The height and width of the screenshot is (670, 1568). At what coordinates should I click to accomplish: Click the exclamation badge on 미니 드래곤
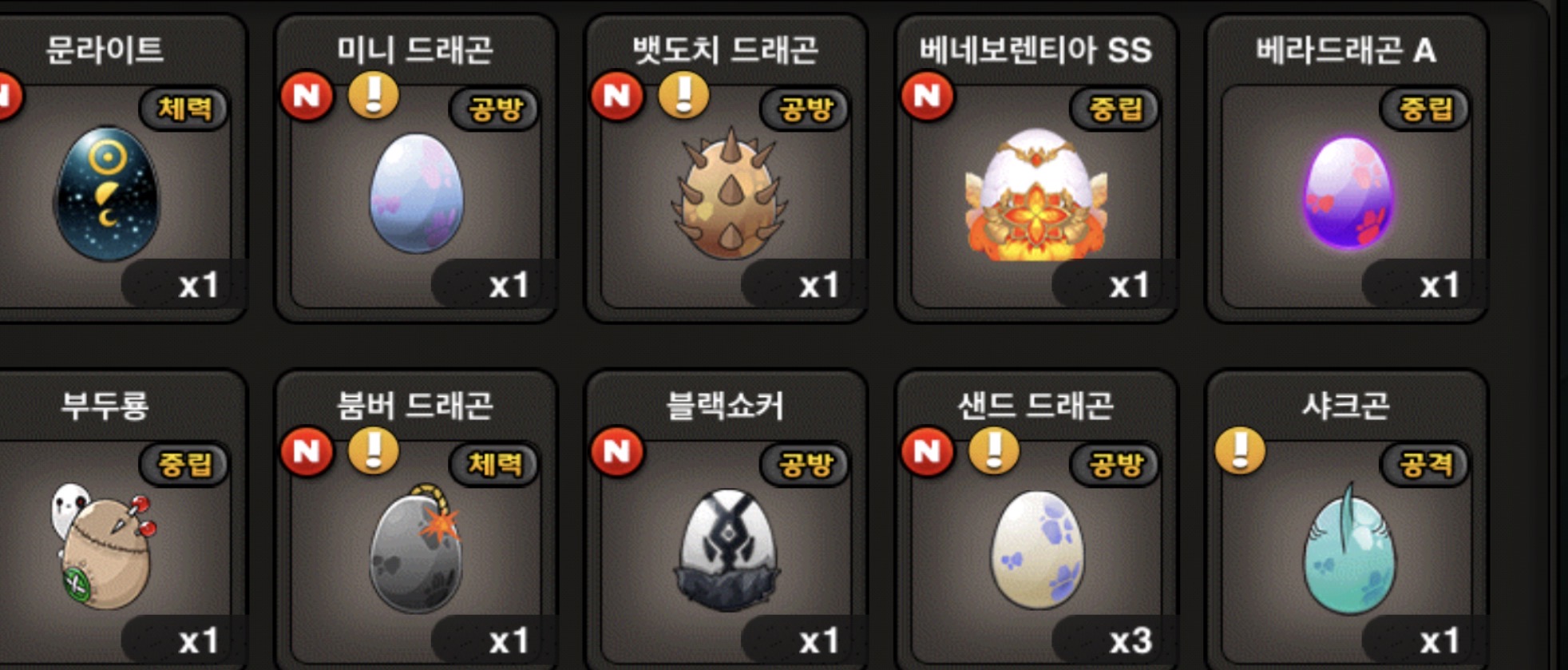tap(374, 96)
